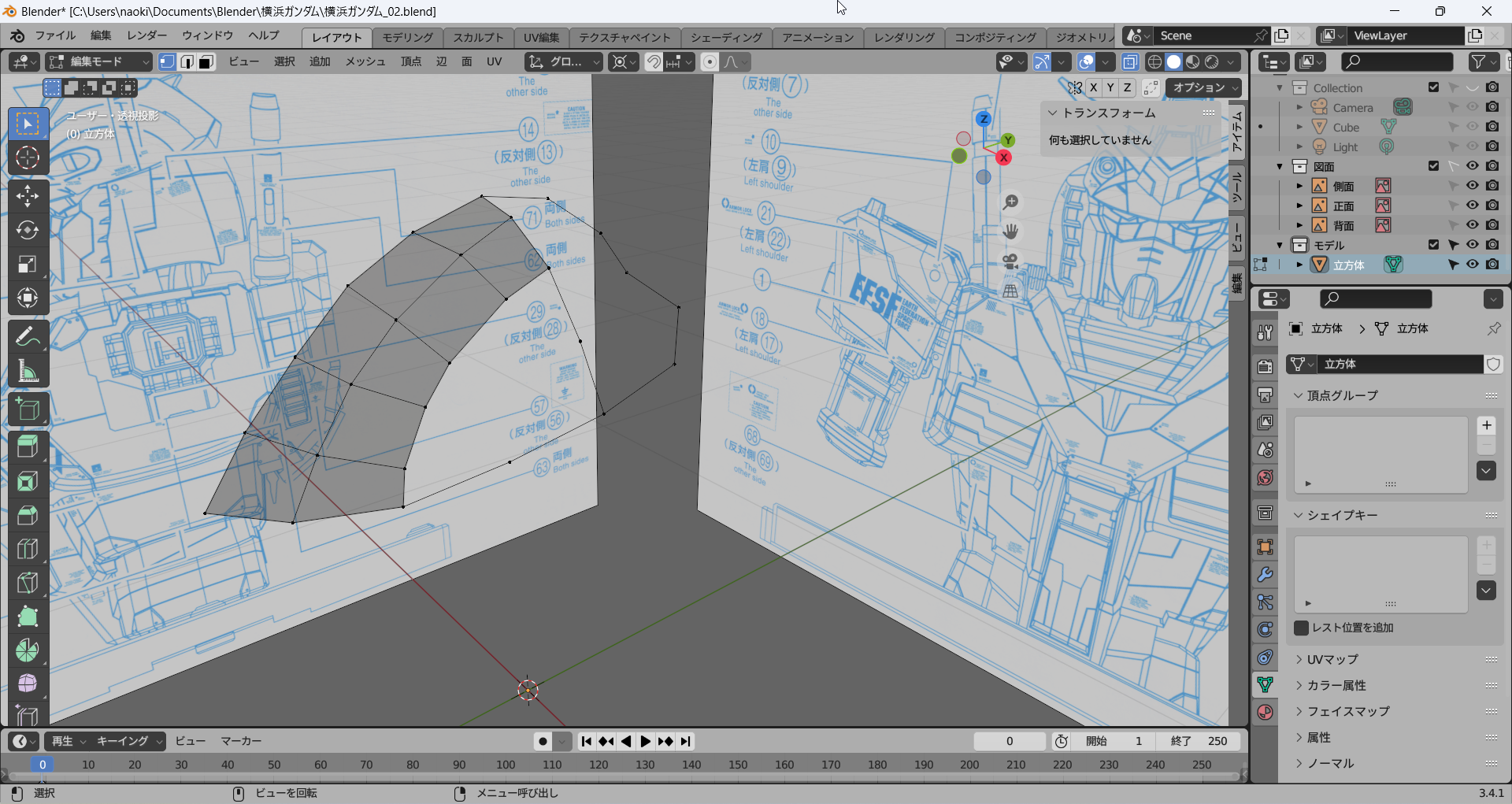Click frame 100 on the timeline
The height and width of the screenshot is (804, 1512).
point(506,765)
